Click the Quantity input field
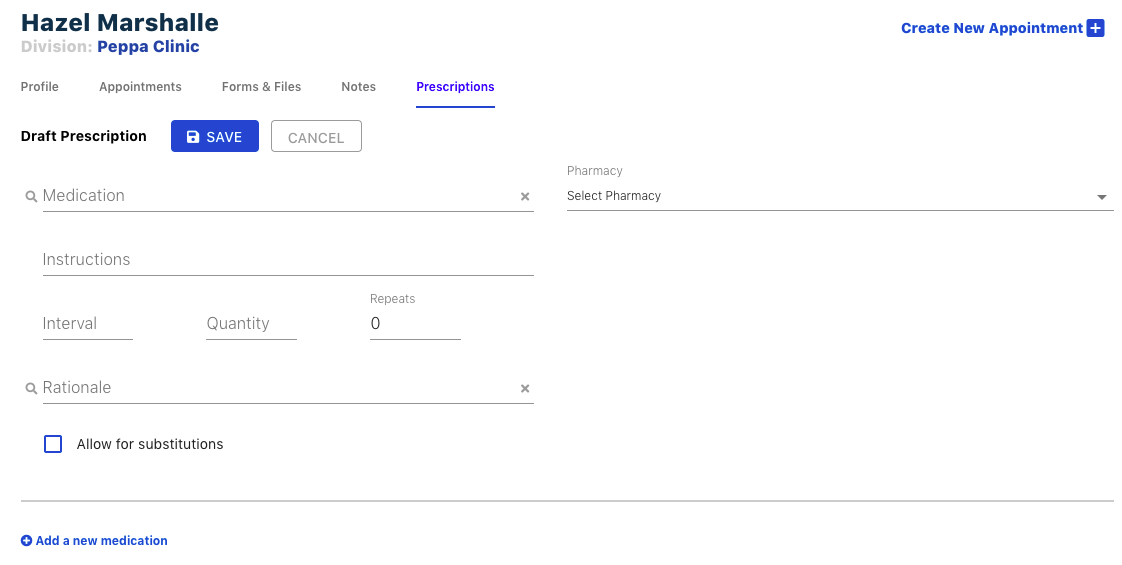Image resolution: width=1122 pixels, height=565 pixels. tap(251, 324)
